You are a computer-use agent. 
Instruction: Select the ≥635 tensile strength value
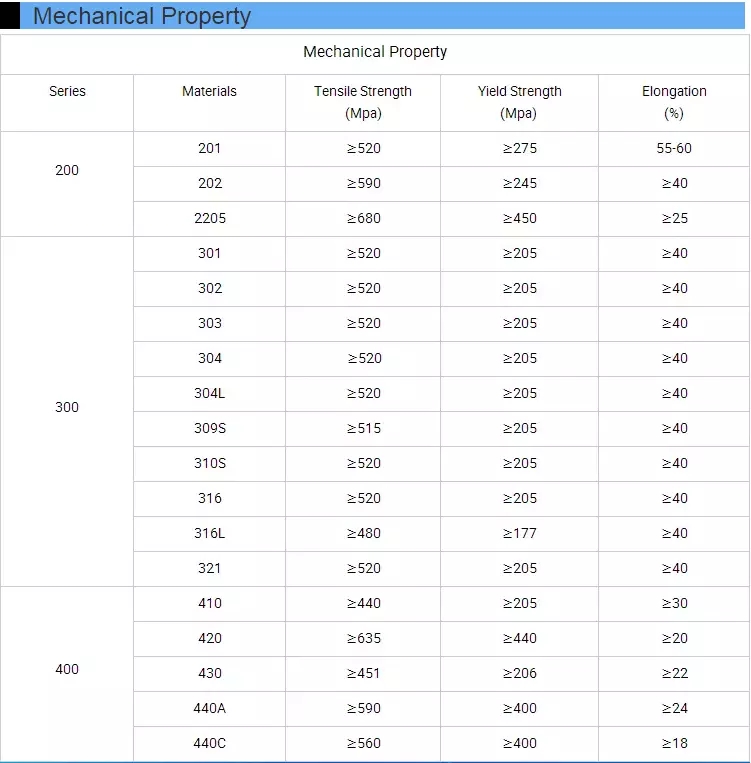[363, 638]
